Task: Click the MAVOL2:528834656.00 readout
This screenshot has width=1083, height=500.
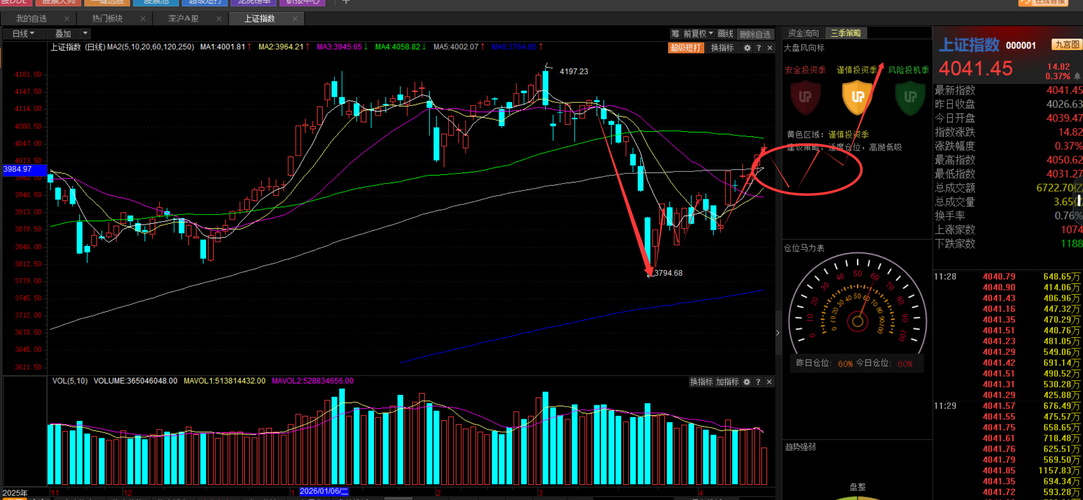Action: coord(313,381)
